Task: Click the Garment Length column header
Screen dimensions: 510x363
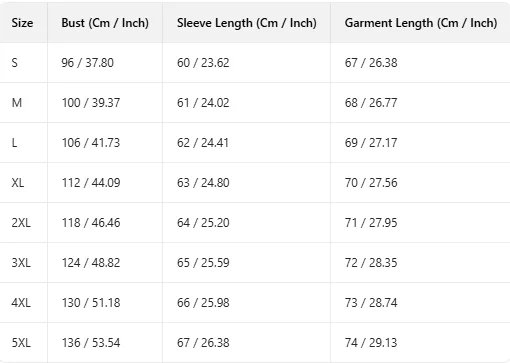Action: [421, 23]
